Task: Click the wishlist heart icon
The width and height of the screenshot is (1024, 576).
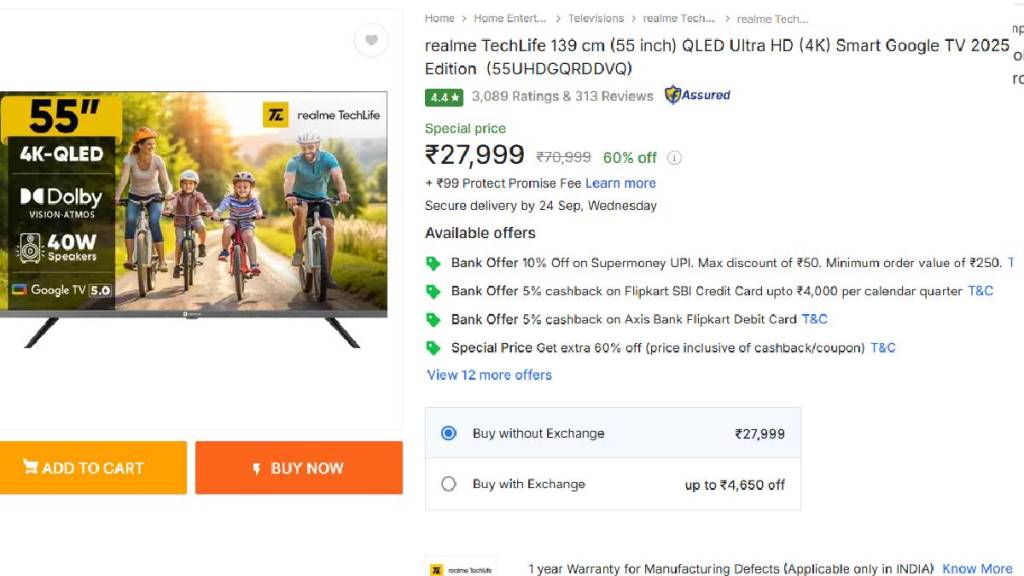Action: click(x=371, y=40)
